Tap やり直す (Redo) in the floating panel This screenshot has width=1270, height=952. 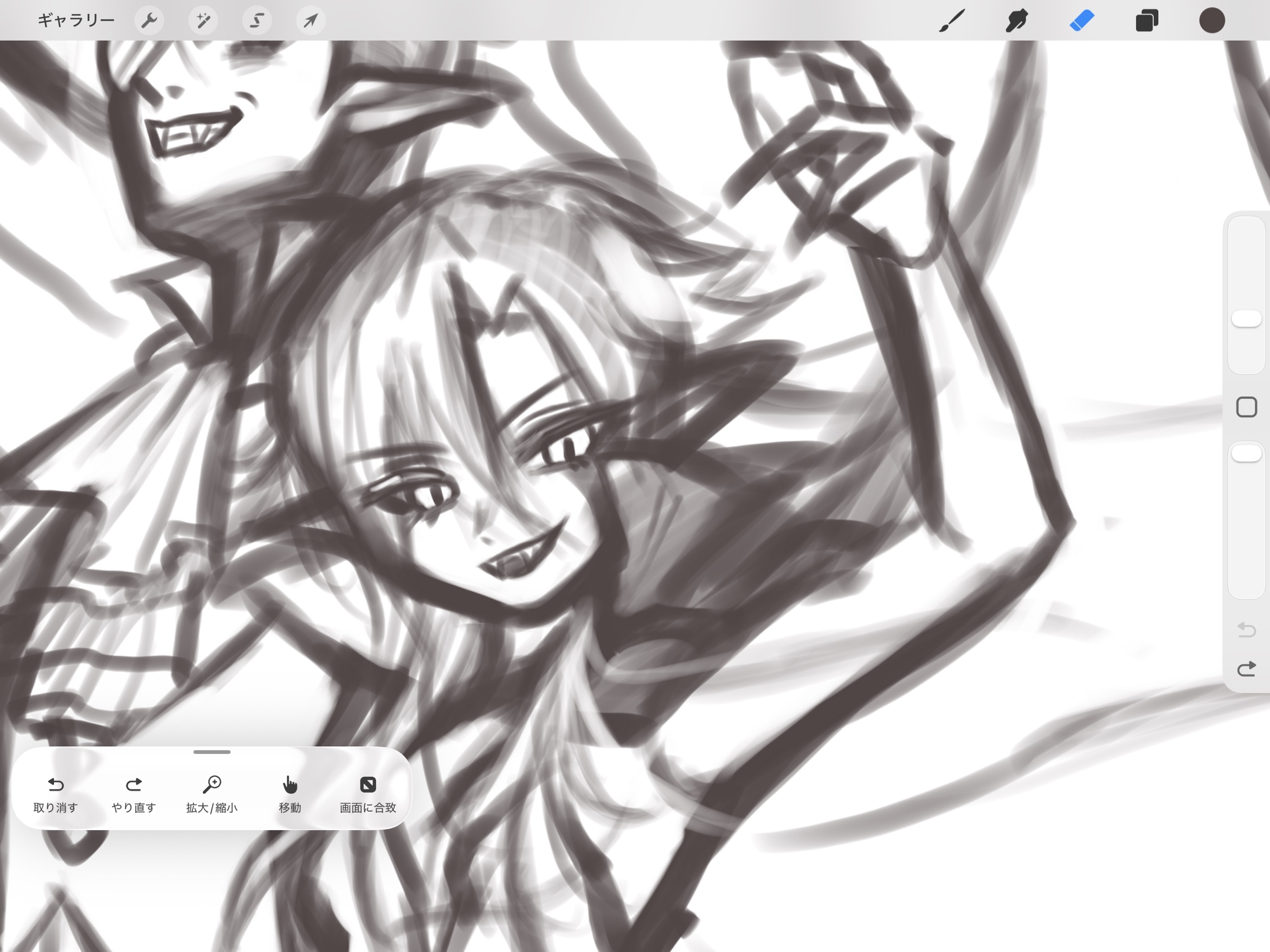133,793
